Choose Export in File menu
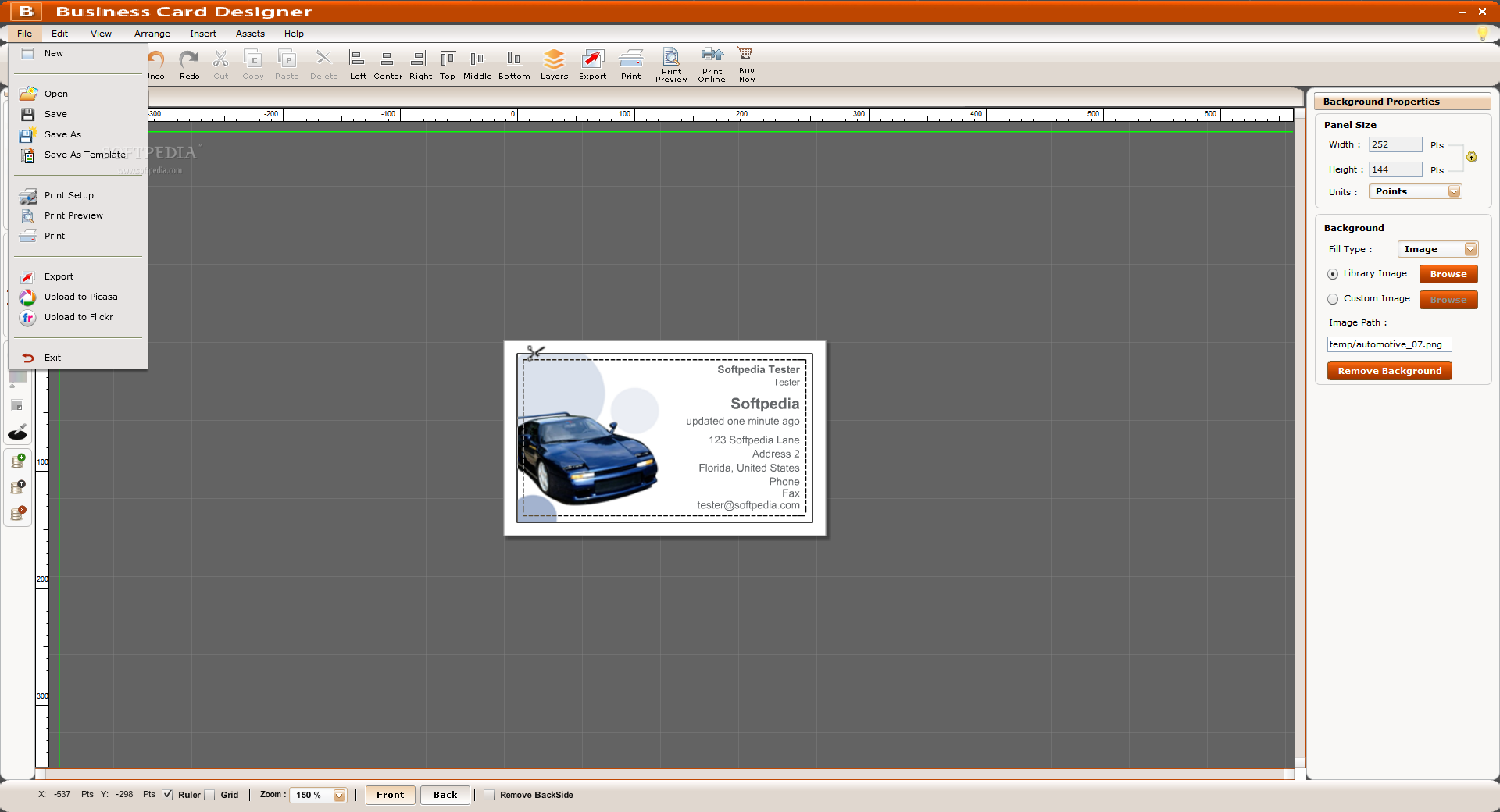Viewport: 1500px width, 812px height. coord(78,276)
